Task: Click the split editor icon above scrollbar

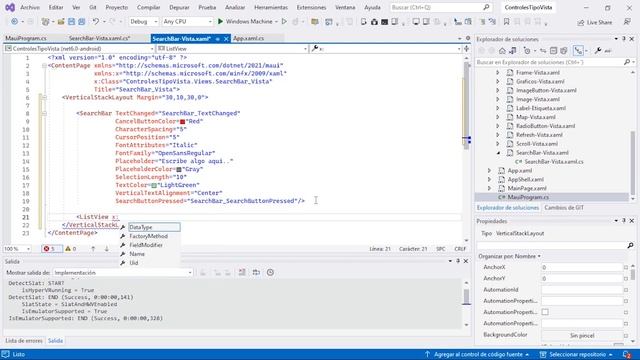Action: tap(467, 49)
